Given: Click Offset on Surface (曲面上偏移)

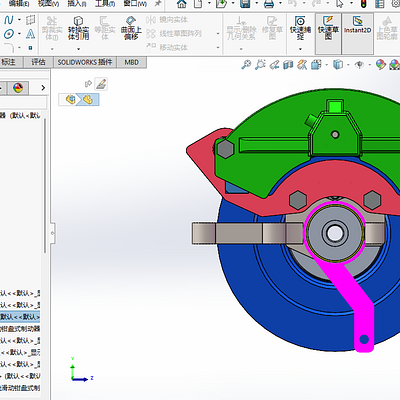Looking at the screenshot, I should pos(131,28).
